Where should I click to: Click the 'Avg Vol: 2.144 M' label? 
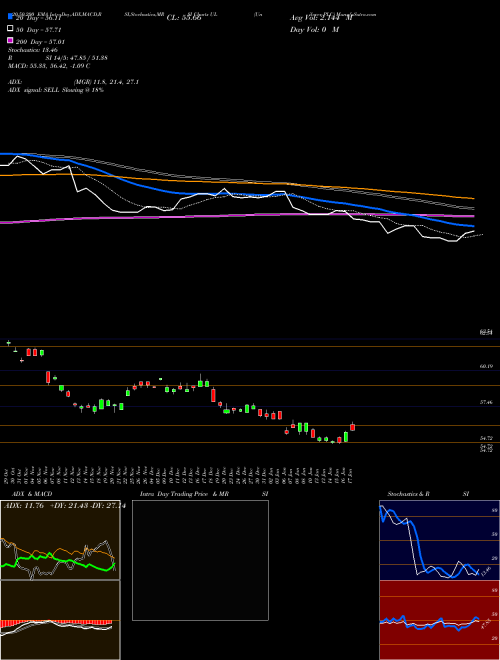pyautogui.click(x=321, y=18)
